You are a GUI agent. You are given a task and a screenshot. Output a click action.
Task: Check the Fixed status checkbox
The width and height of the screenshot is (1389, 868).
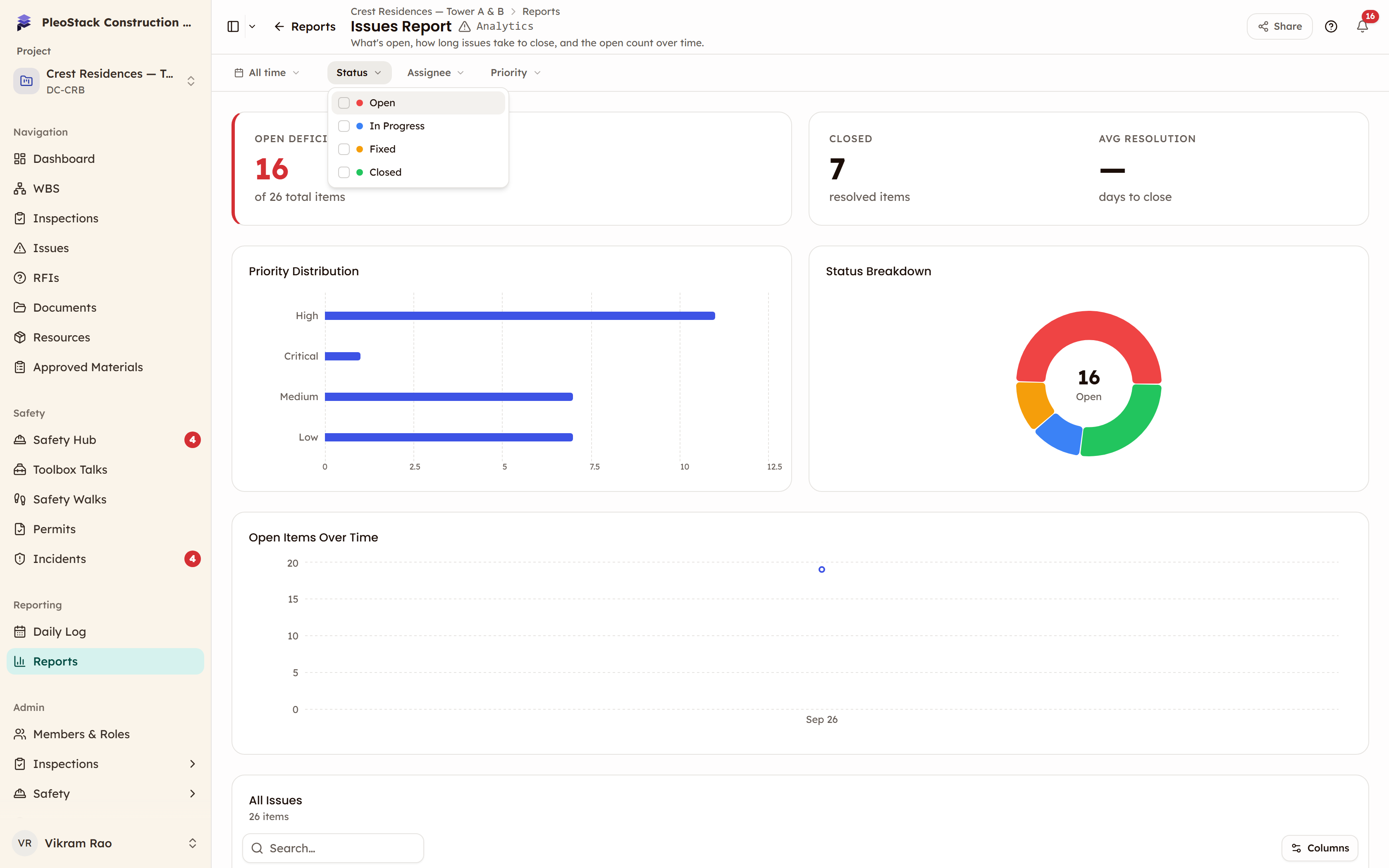tap(344, 149)
